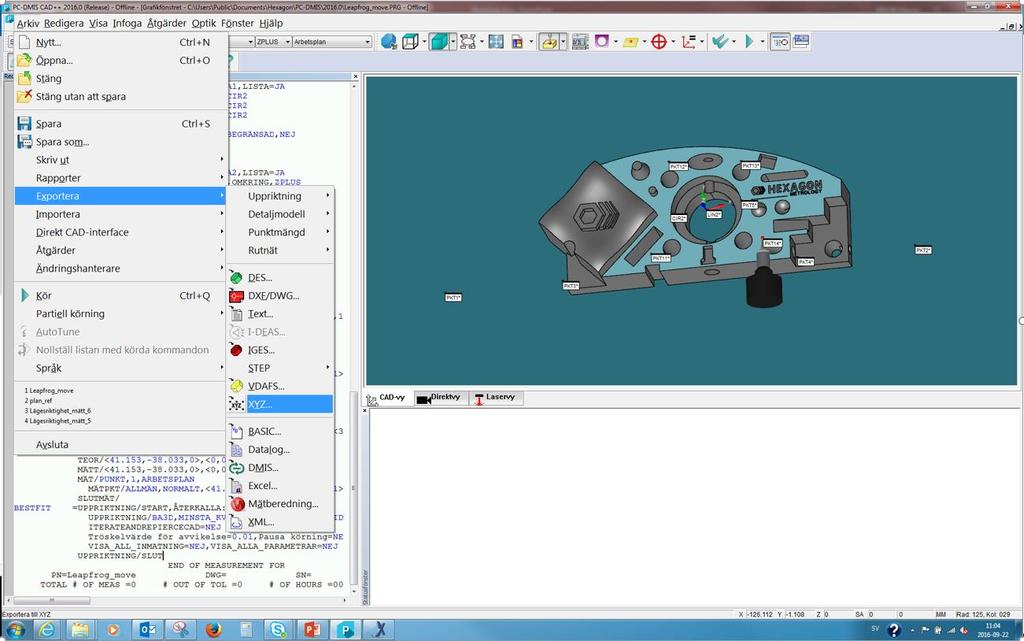The width and height of the screenshot is (1024, 641).
Task: Click the globe CAD import toolbar icon
Action: click(389, 42)
